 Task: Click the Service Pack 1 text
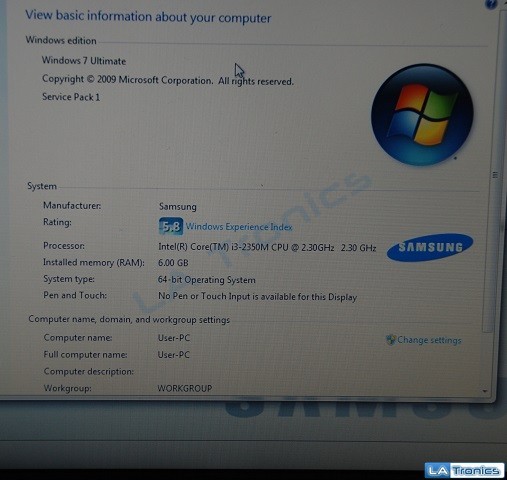pos(71,97)
